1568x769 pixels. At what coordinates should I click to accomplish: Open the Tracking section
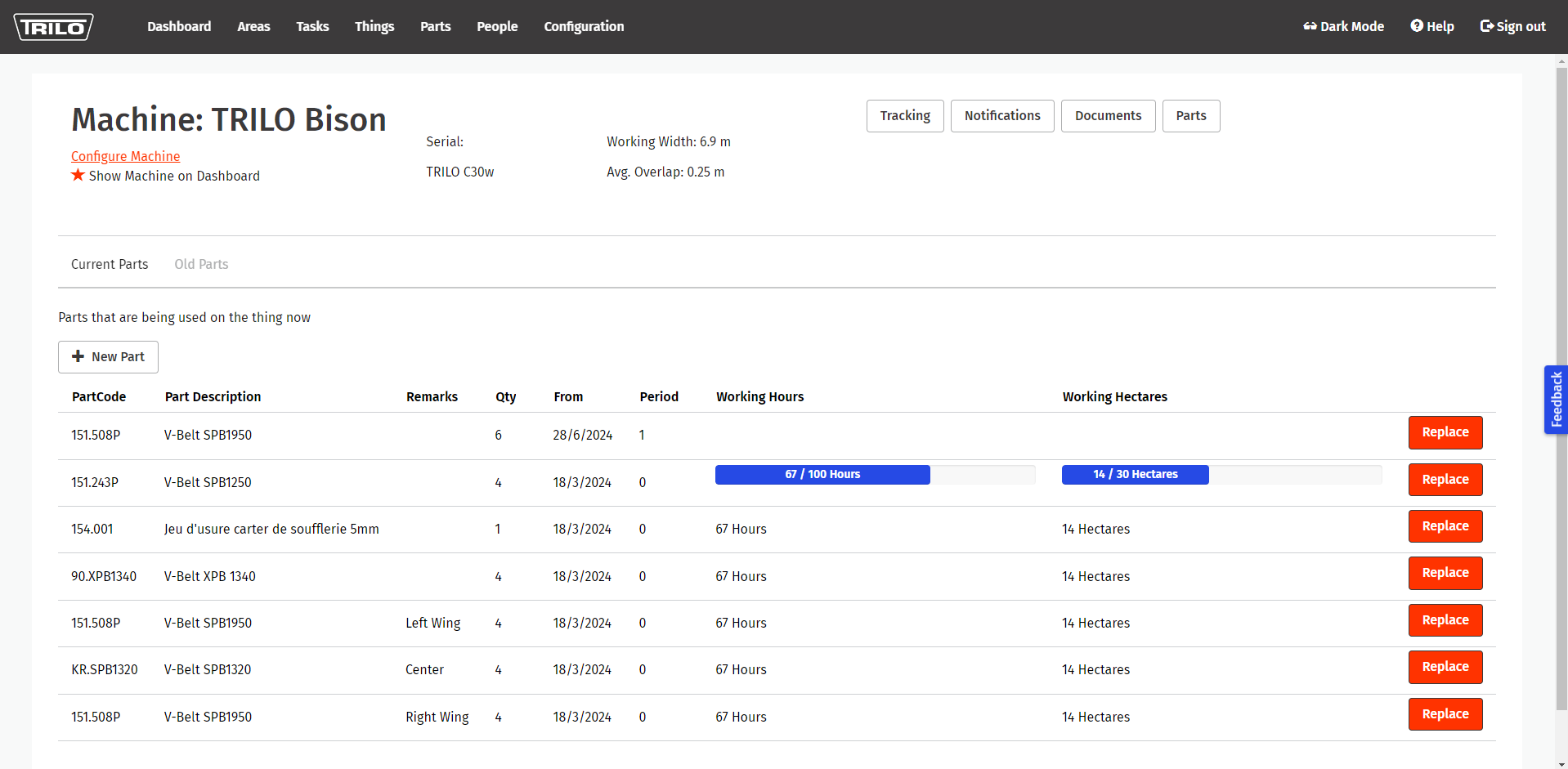(x=904, y=116)
